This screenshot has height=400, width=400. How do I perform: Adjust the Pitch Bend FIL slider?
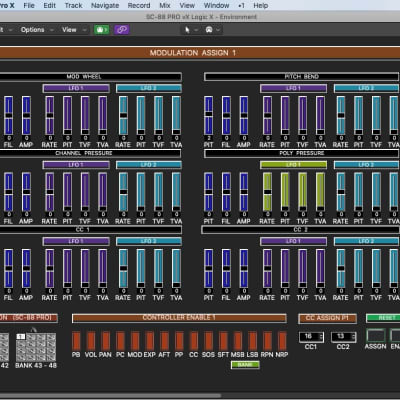pos(226,115)
